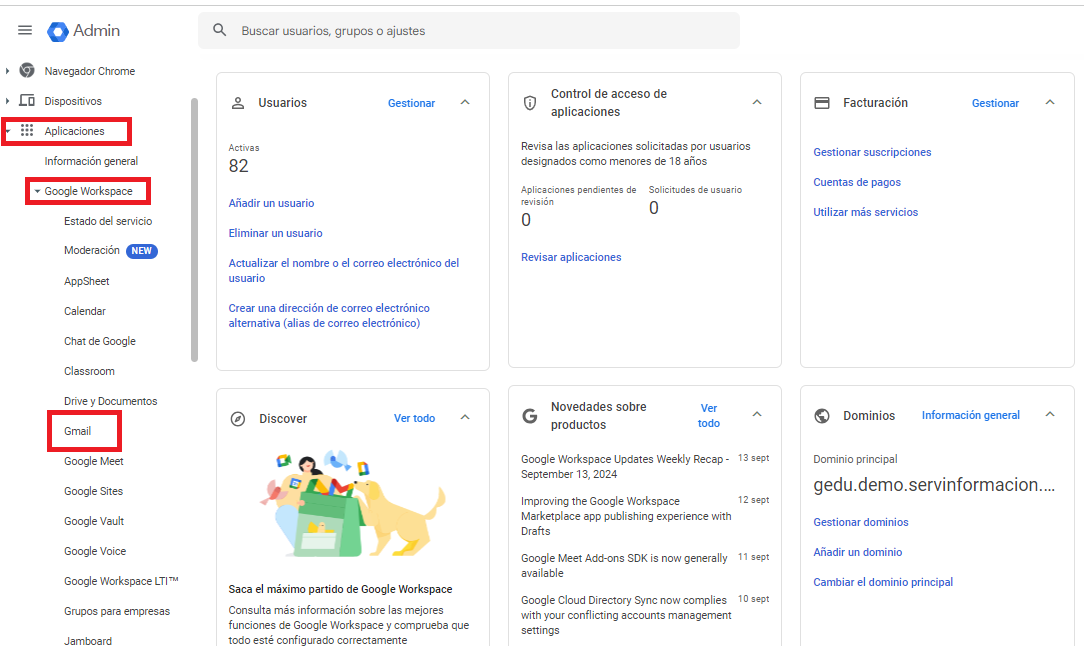1084x646 pixels.
Task: Click Crear una dirección de correo alternativa
Action: click(x=329, y=315)
